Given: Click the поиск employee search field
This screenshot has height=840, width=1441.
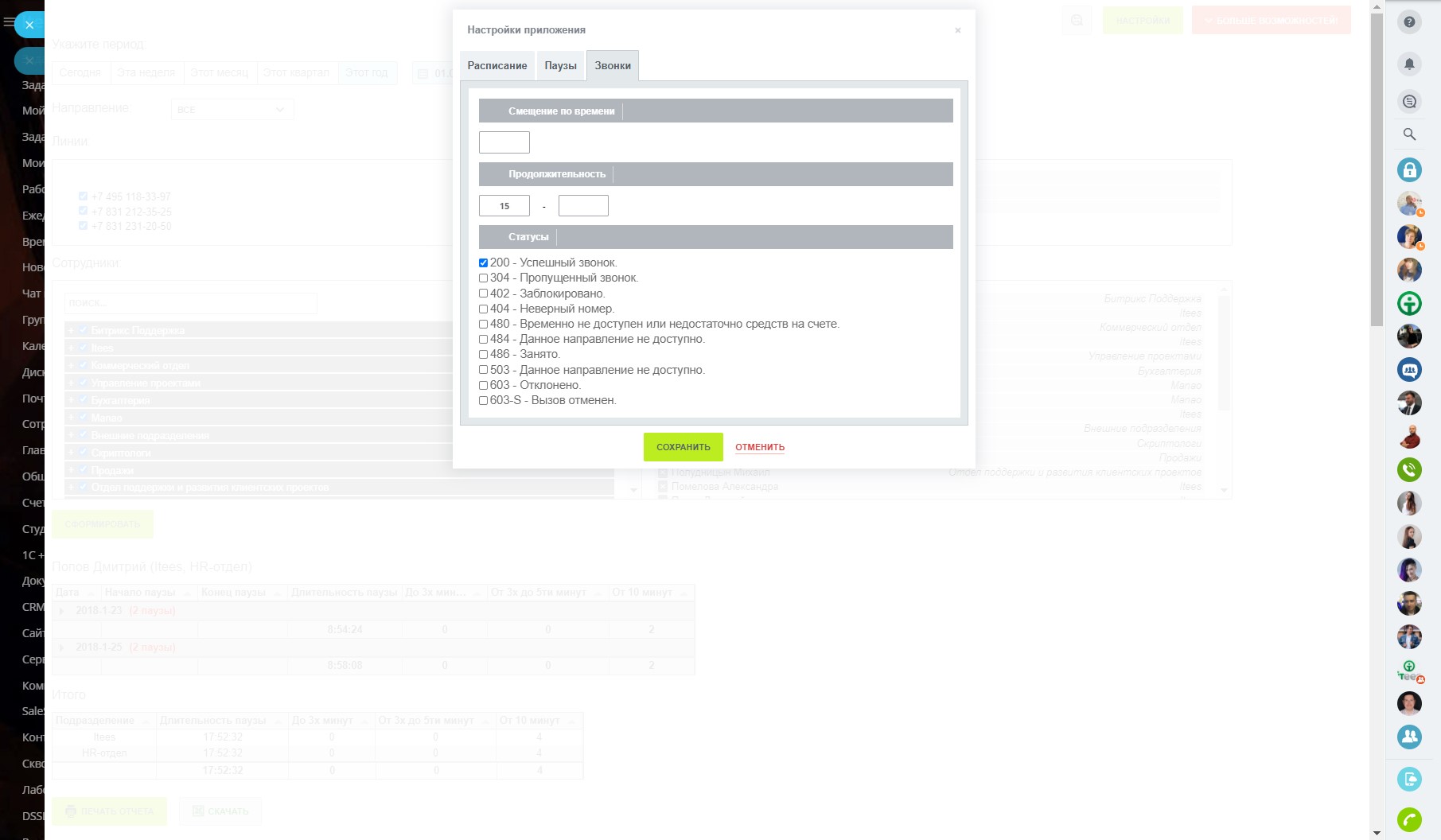Looking at the screenshot, I should click(x=191, y=303).
